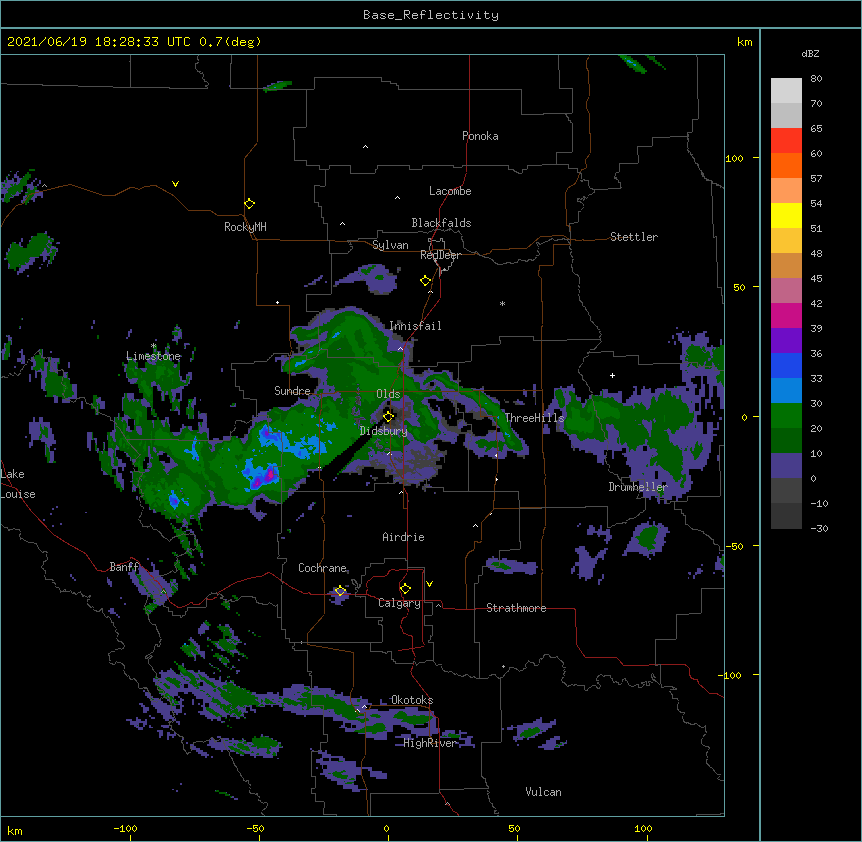Select the Lacombe label on map

(450, 191)
